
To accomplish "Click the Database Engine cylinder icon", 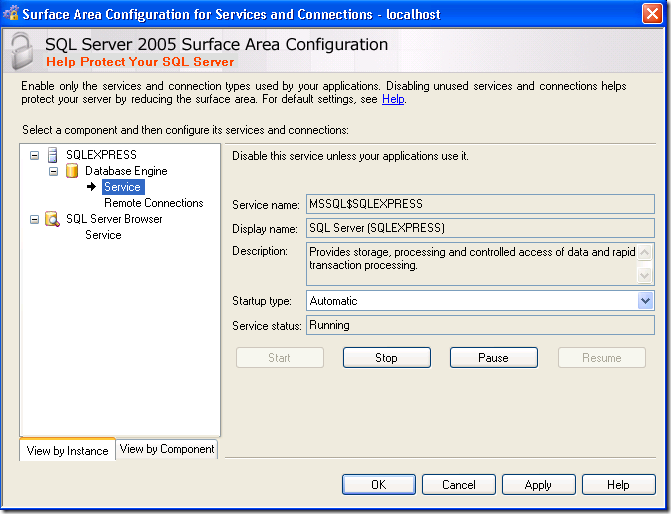I will pyautogui.click(x=71, y=171).
